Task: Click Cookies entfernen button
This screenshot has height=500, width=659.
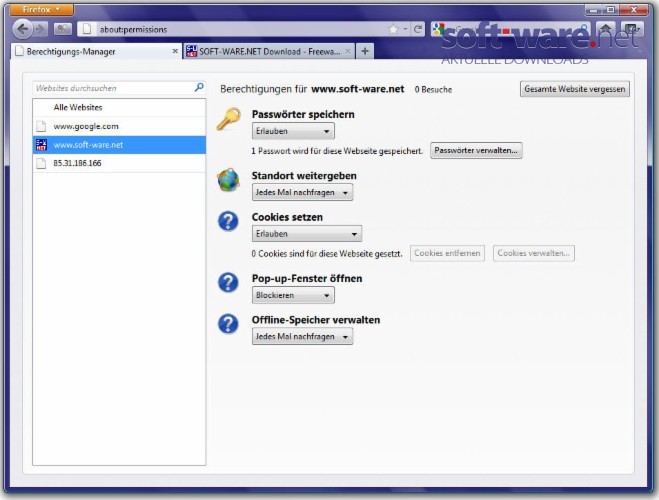Action: click(x=447, y=253)
